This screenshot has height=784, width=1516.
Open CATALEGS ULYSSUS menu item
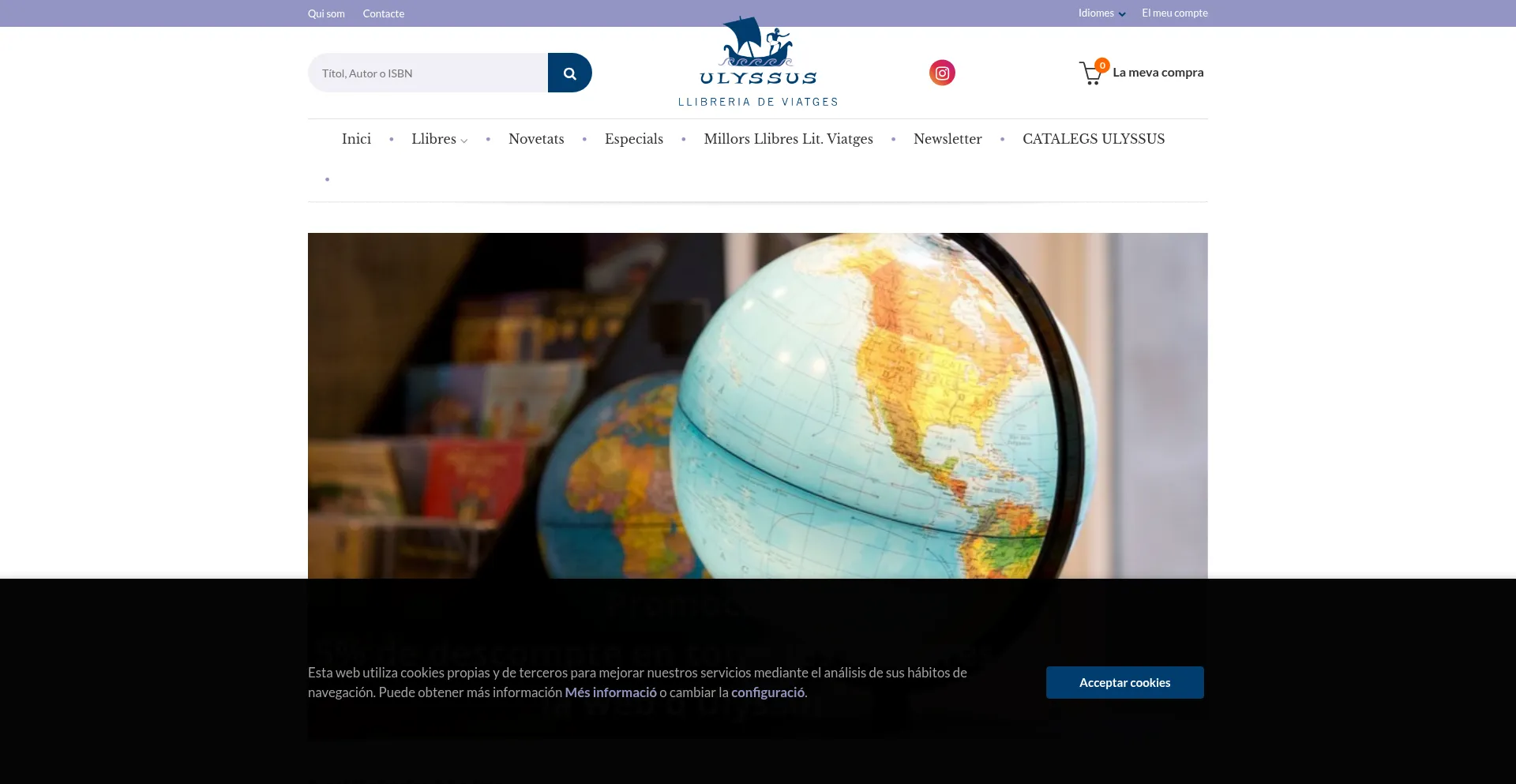(1094, 139)
